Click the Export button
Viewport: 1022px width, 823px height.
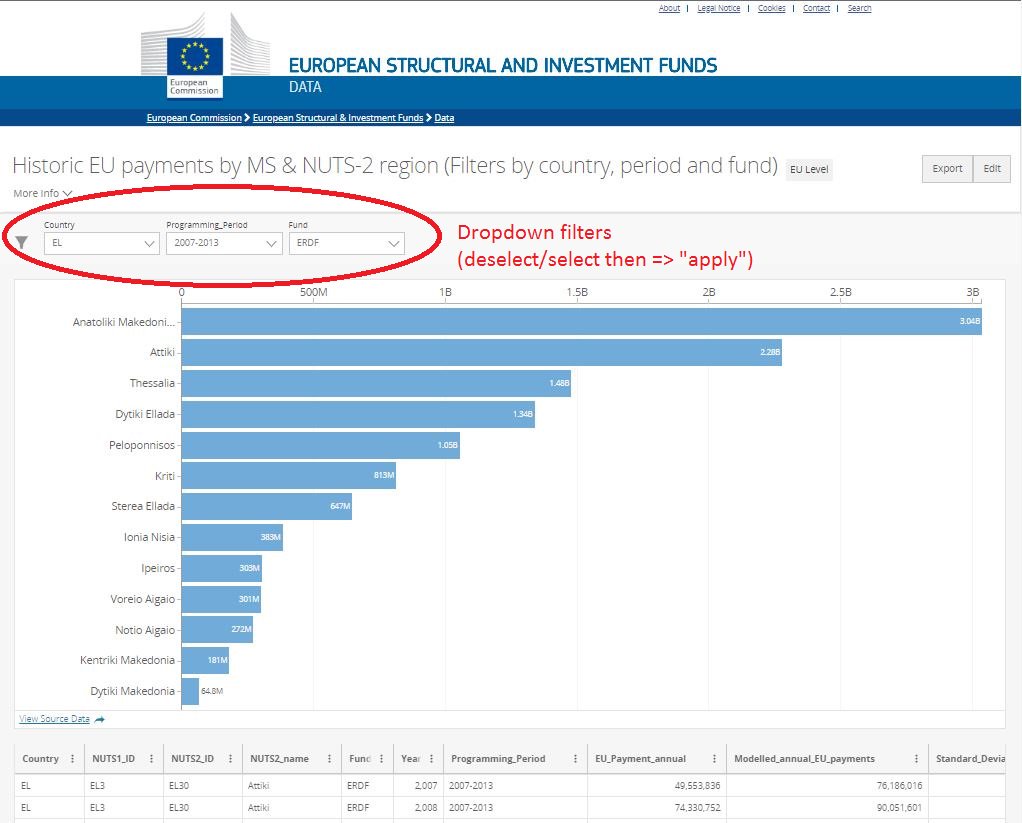pyautogui.click(x=946, y=168)
